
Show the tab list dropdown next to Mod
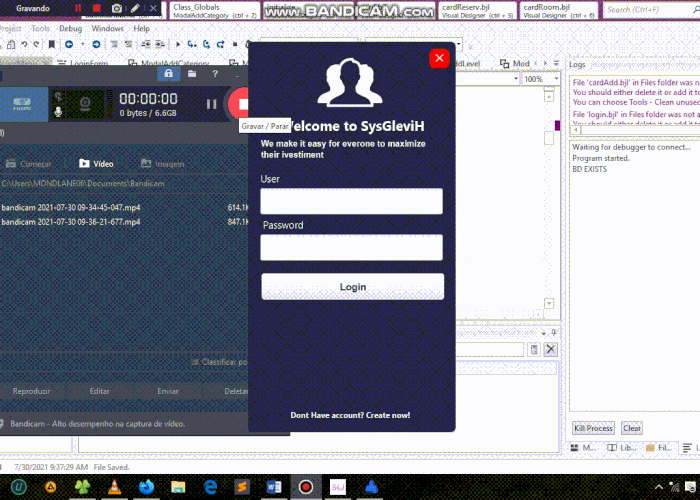pos(556,63)
